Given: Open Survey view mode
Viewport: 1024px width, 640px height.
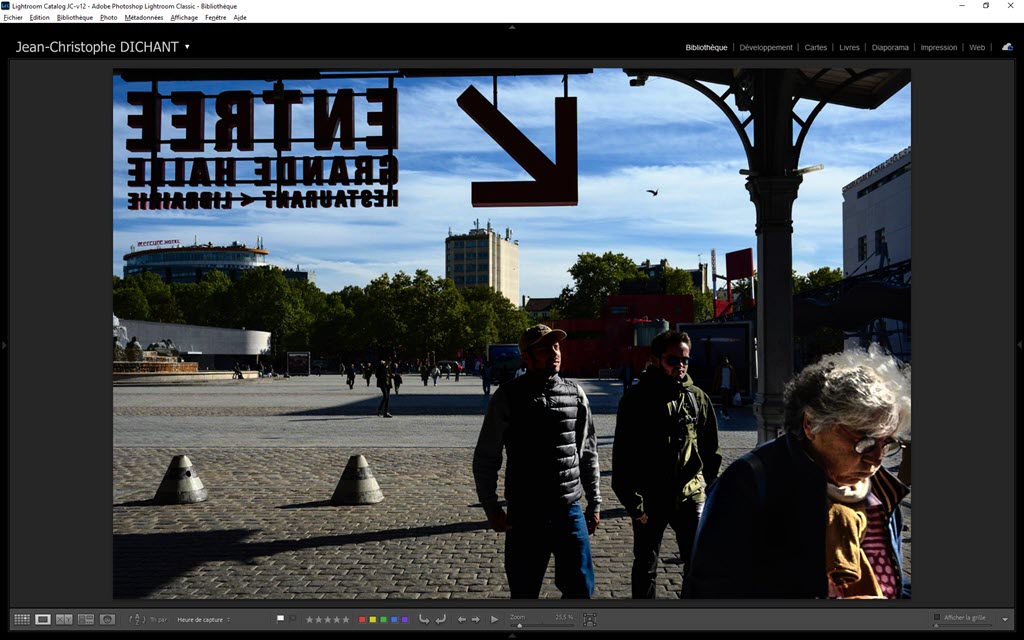Looking at the screenshot, I should point(86,620).
